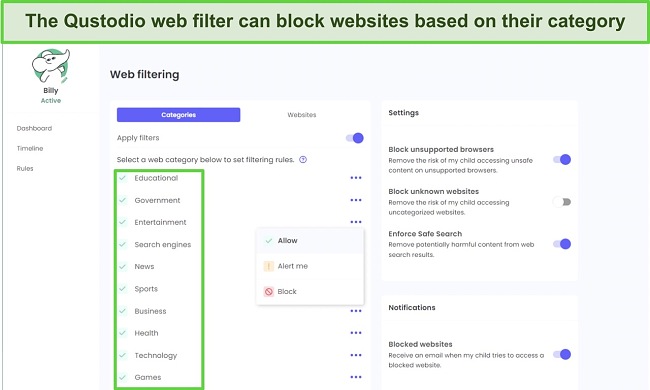The height and width of the screenshot is (390, 650).
Task: Click the Games category label
Action: click(x=148, y=377)
